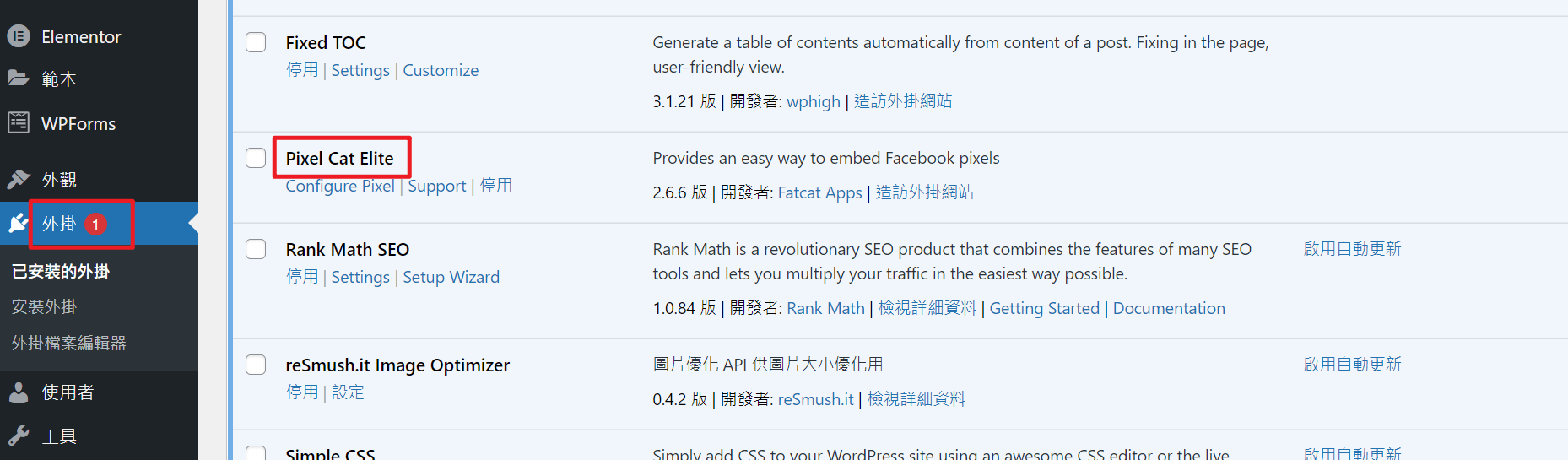
Task: Click the red update badge on 外掛
Action: coord(96,225)
